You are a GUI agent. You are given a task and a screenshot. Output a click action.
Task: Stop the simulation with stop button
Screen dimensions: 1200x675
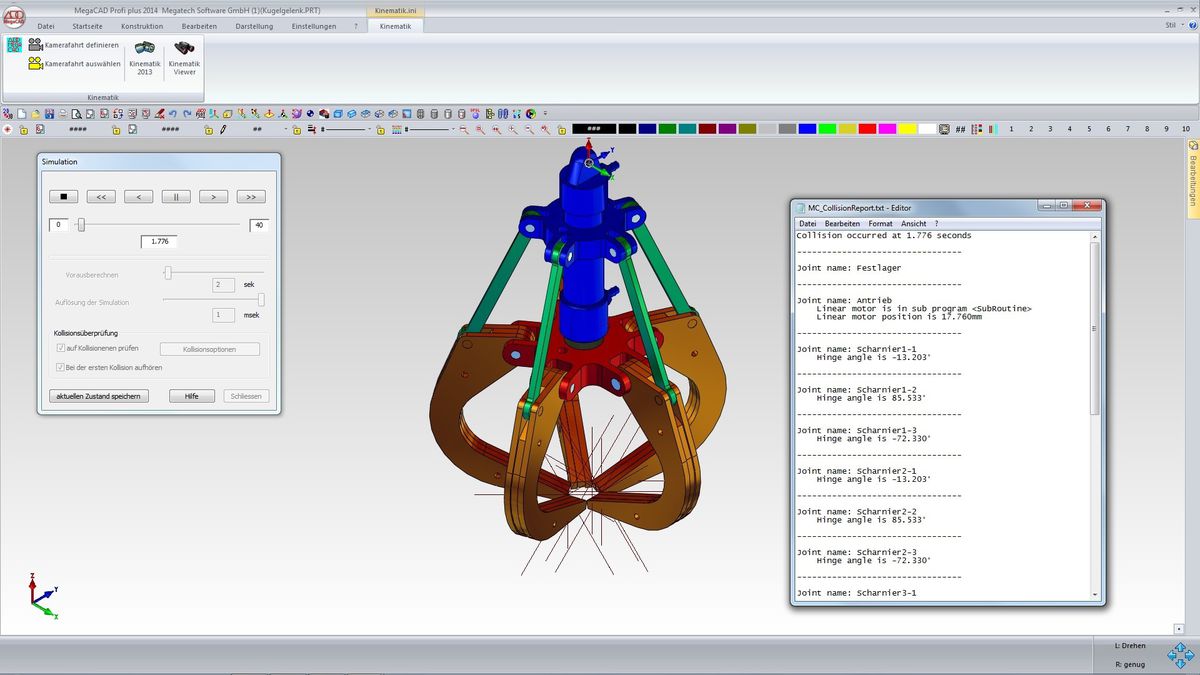click(x=64, y=197)
